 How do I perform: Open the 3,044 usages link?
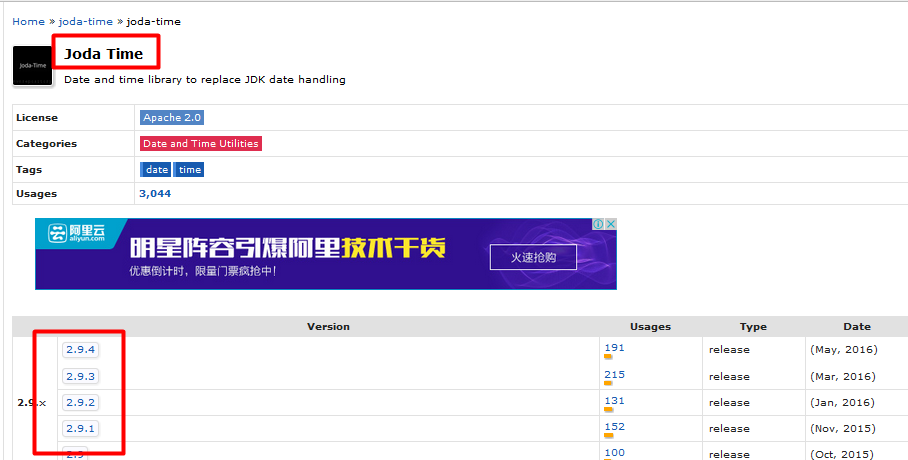155,194
